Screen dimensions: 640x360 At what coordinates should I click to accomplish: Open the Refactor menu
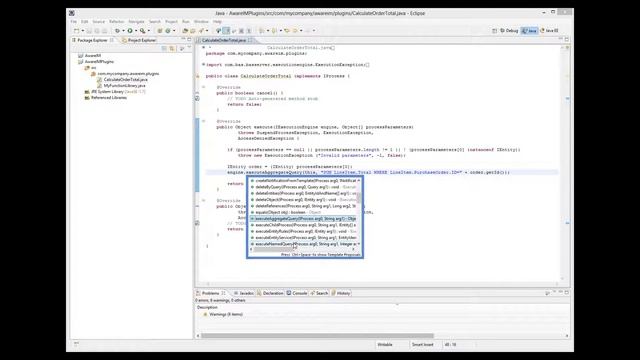click(x=116, y=22)
